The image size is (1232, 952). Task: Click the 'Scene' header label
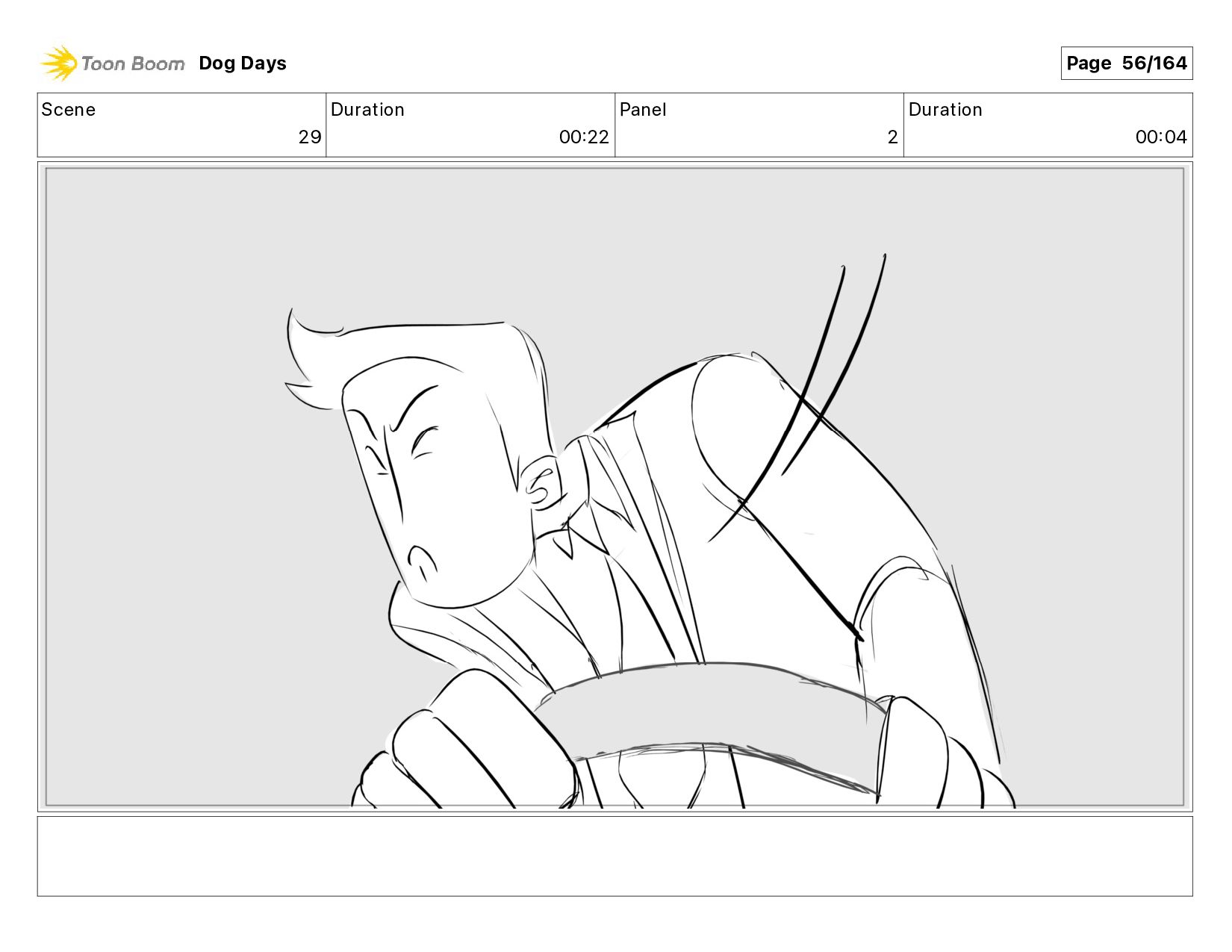(x=69, y=110)
